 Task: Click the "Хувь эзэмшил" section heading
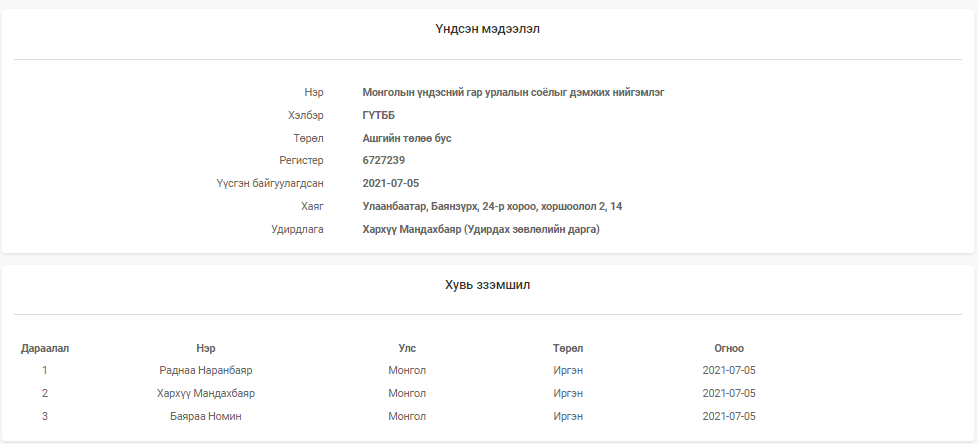tap(488, 285)
